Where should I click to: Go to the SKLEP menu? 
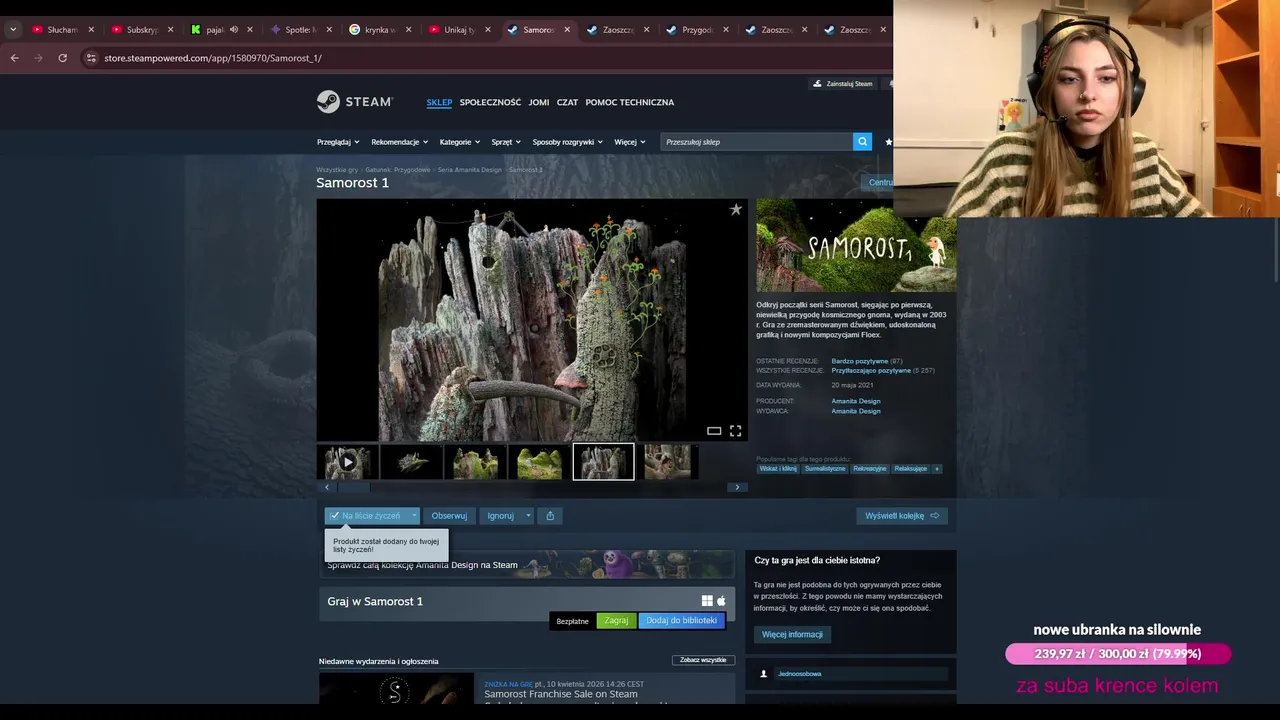tap(439, 102)
